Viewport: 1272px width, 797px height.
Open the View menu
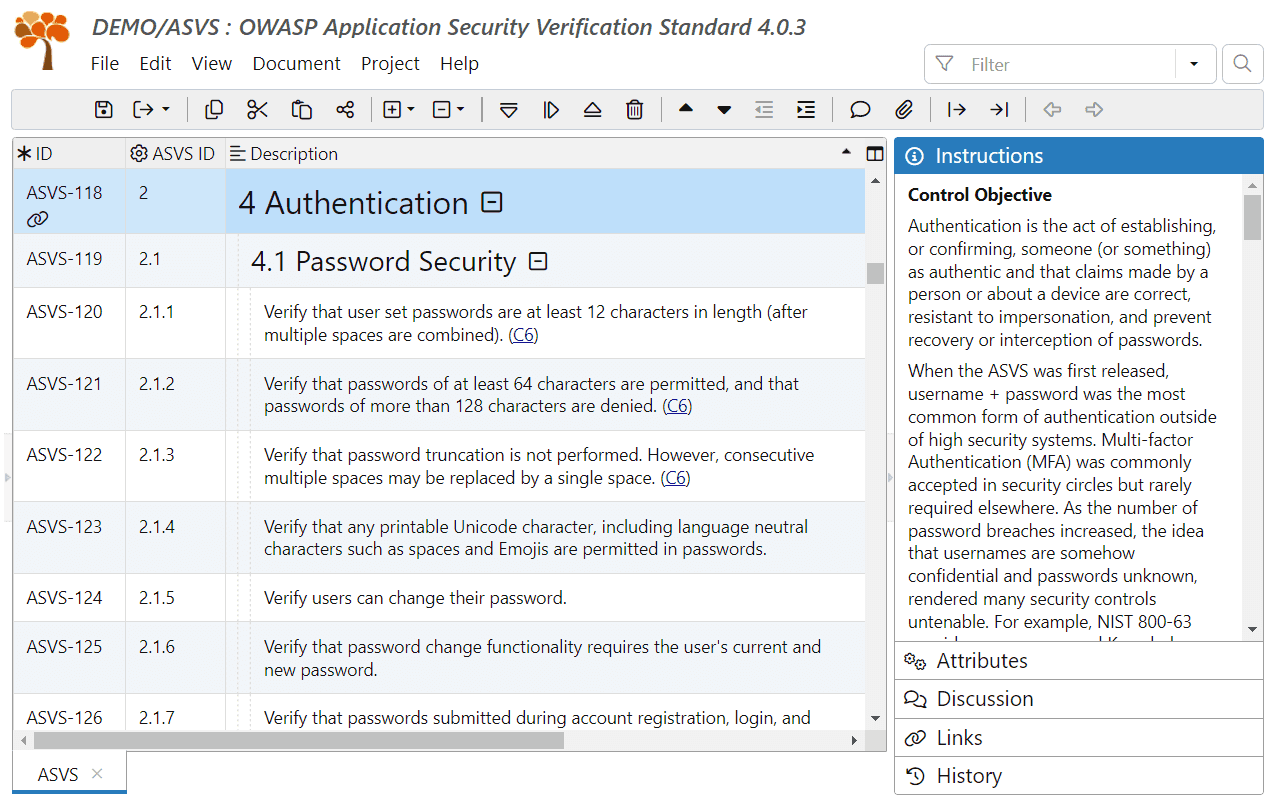(x=212, y=63)
